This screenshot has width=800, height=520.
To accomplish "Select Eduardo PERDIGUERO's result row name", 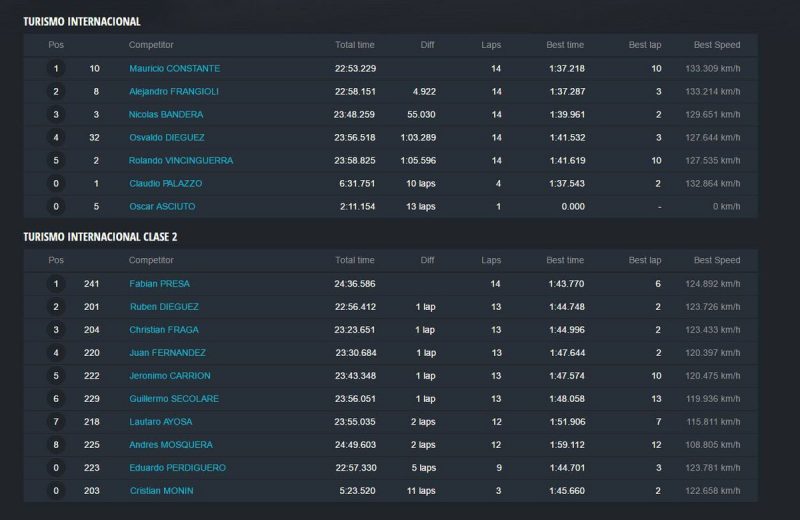I will coord(177,468).
